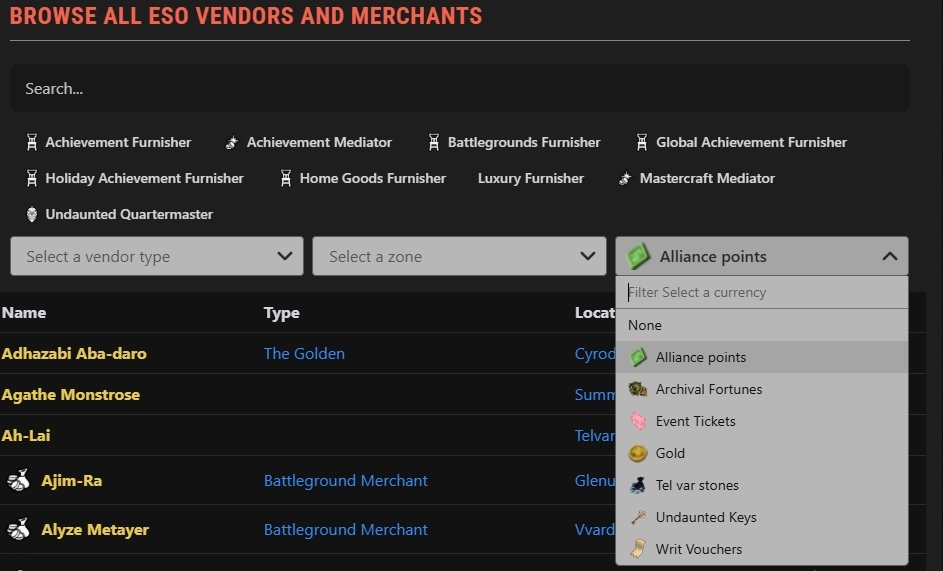The width and height of the screenshot is (943, 571).
Task: Choose Gold currency option
Action: tap(762, 453)
